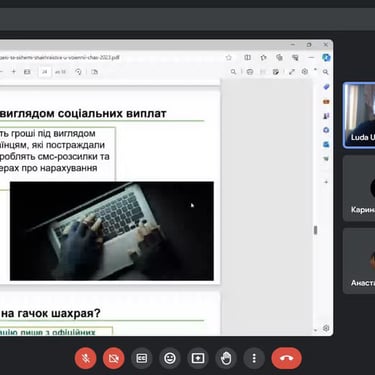Open the split screen icon in Edge toolbar
This screenshot has width=375, height=375.
click(x=248, y=58)
